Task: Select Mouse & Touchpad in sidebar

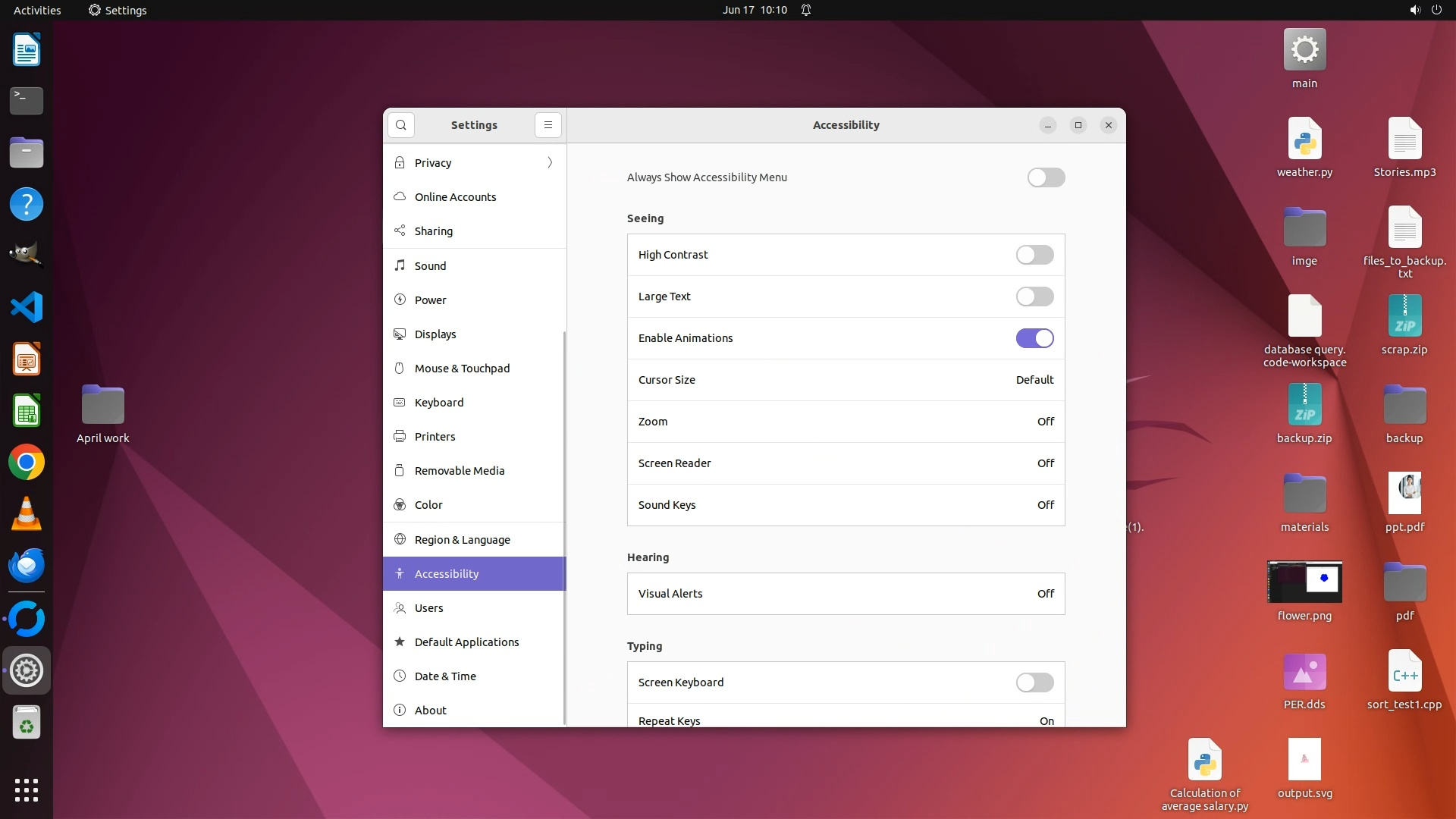Action: click(462, 369)
